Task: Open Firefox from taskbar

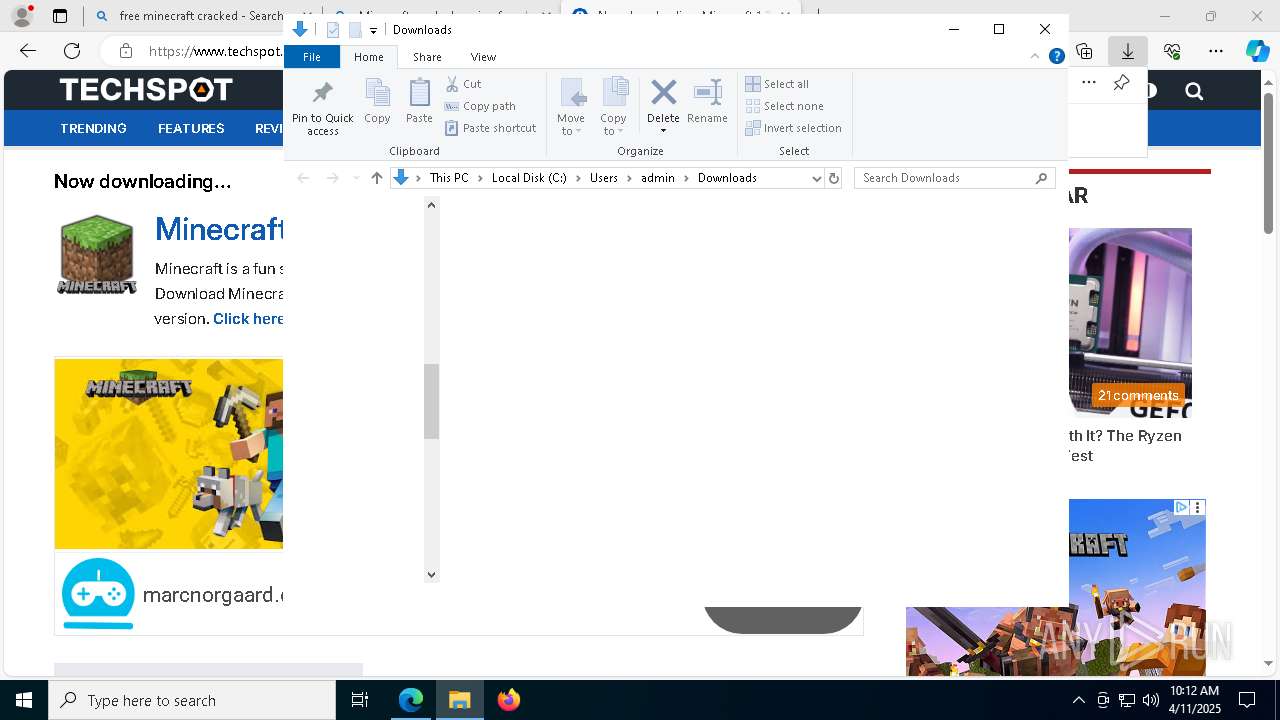Action: click(x=509, y=700)
